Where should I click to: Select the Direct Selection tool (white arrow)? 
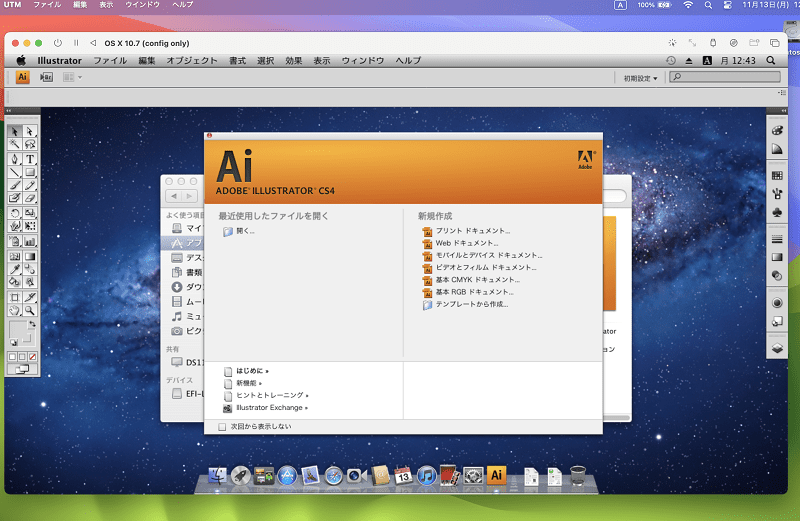(x=30, y=131)
